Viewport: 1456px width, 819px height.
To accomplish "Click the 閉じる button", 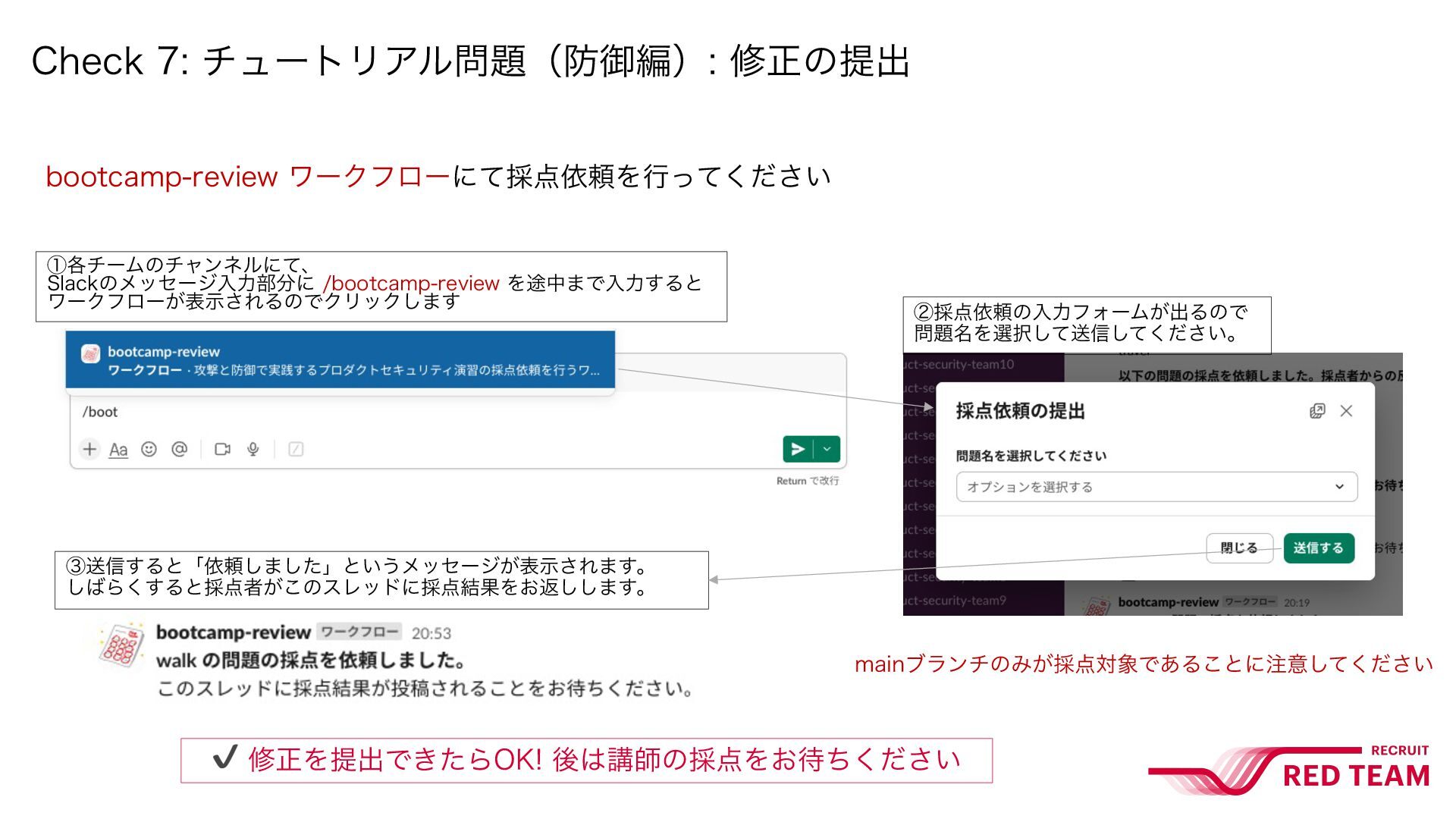I will [x=1238, y=548].
